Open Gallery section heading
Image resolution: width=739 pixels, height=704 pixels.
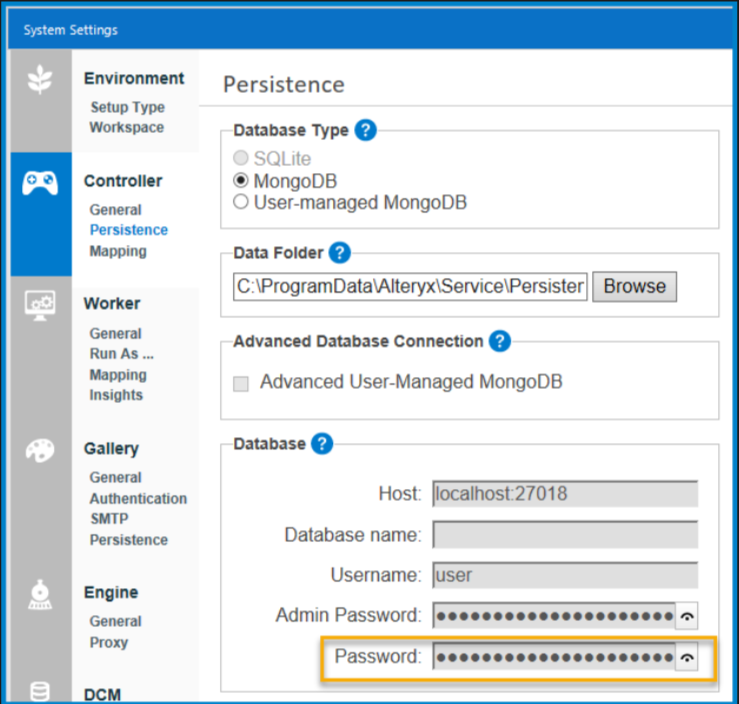pyautogui.click(x=111, y=449)
